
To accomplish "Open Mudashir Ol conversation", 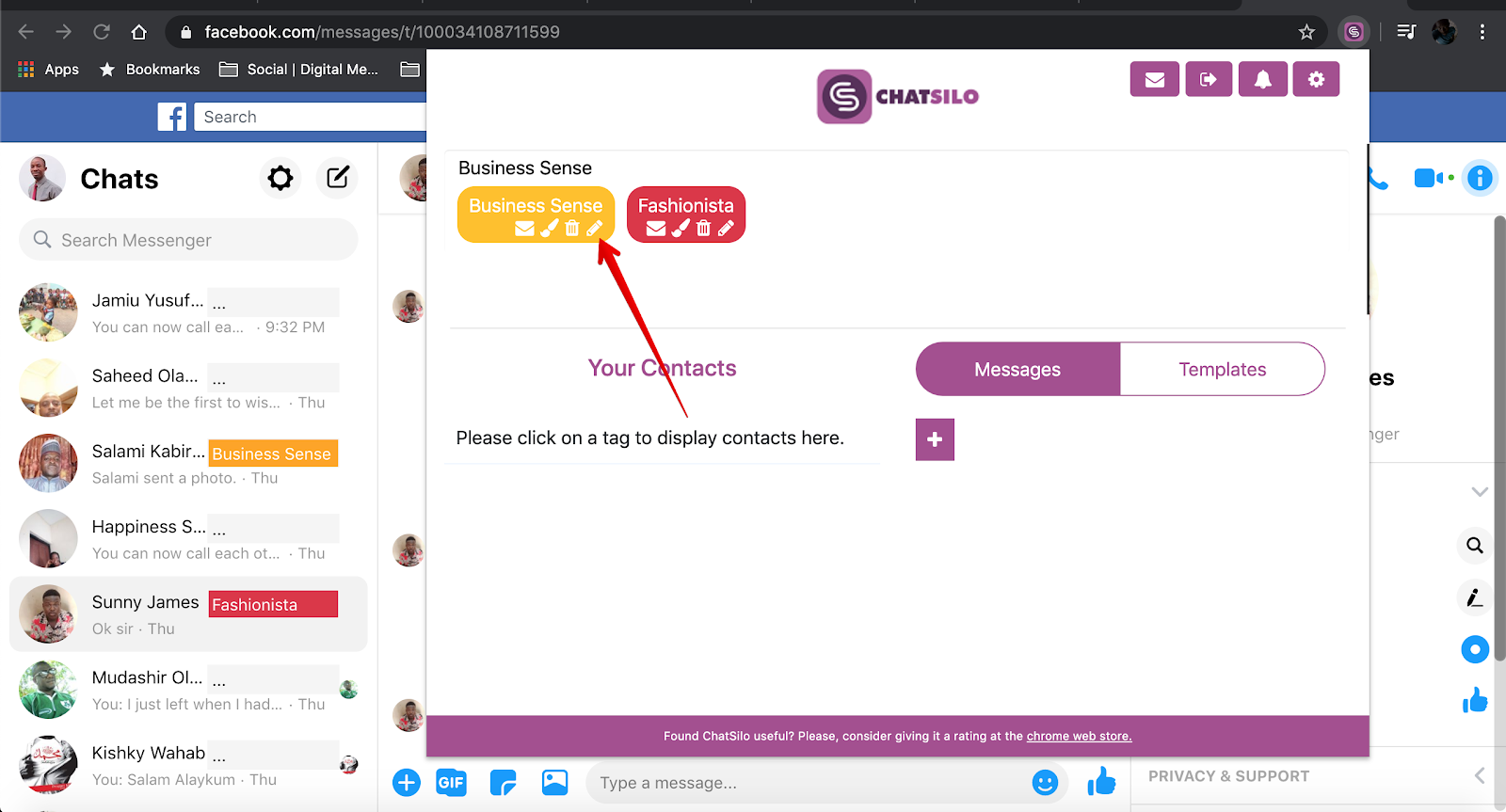I will (188, 690).
